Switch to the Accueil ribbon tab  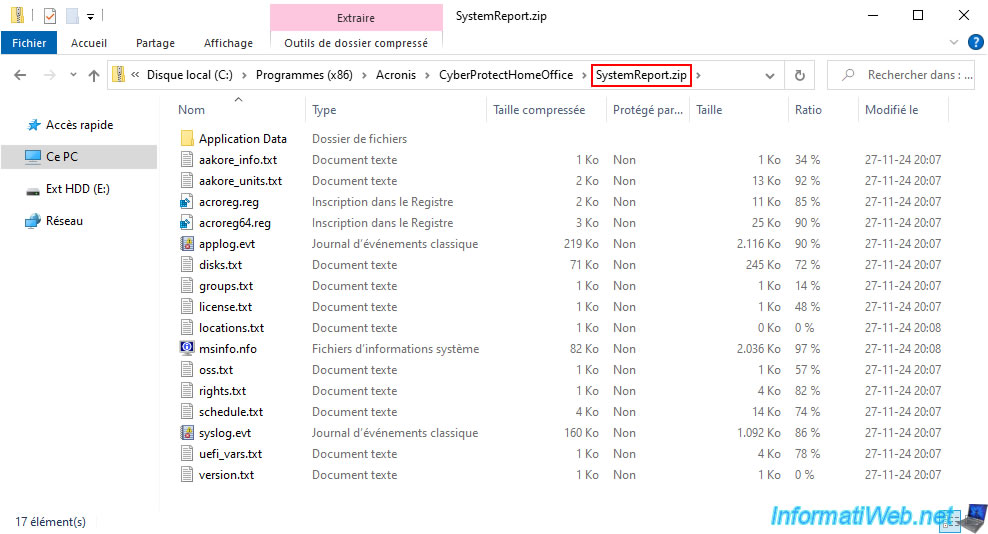point(89,43)
